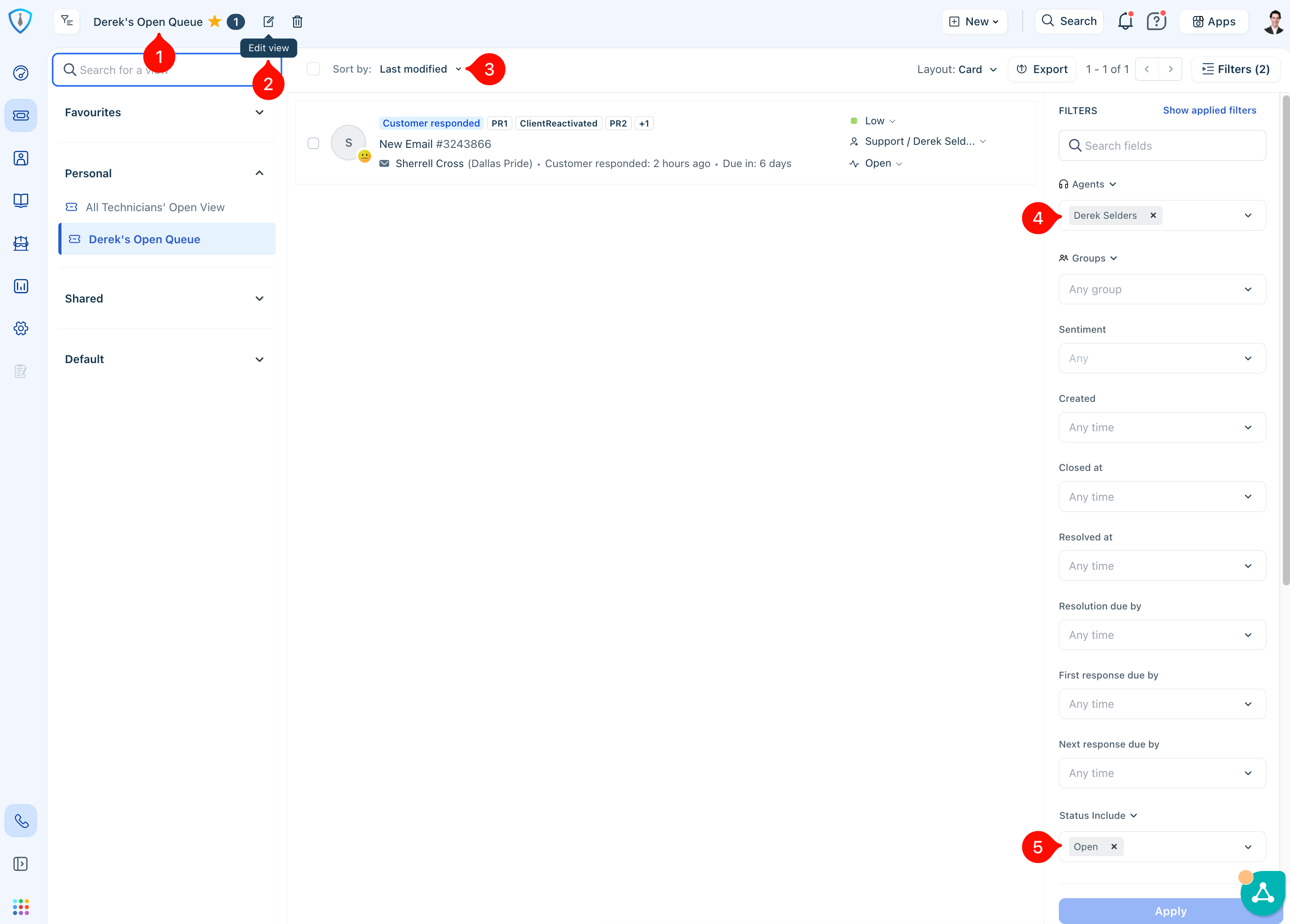Open the phone icon in sidebar
1290x924 pixels.
point(21,821)
